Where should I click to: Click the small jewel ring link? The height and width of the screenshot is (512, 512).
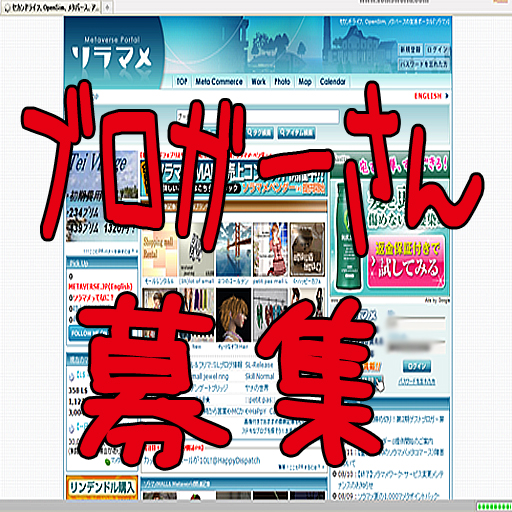pos(210,377)
